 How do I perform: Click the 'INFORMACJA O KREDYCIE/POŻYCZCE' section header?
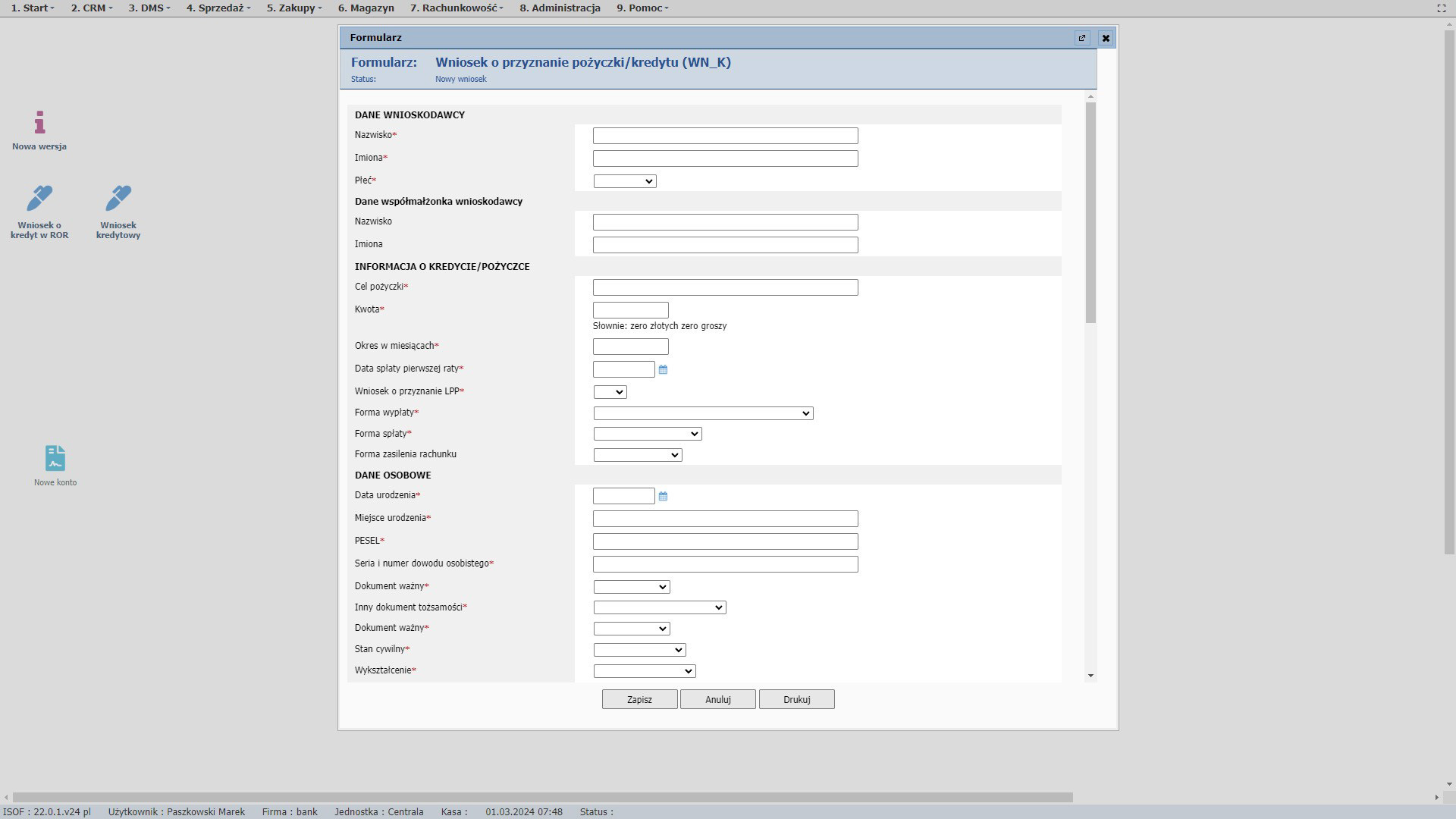[x=442, y=267]
